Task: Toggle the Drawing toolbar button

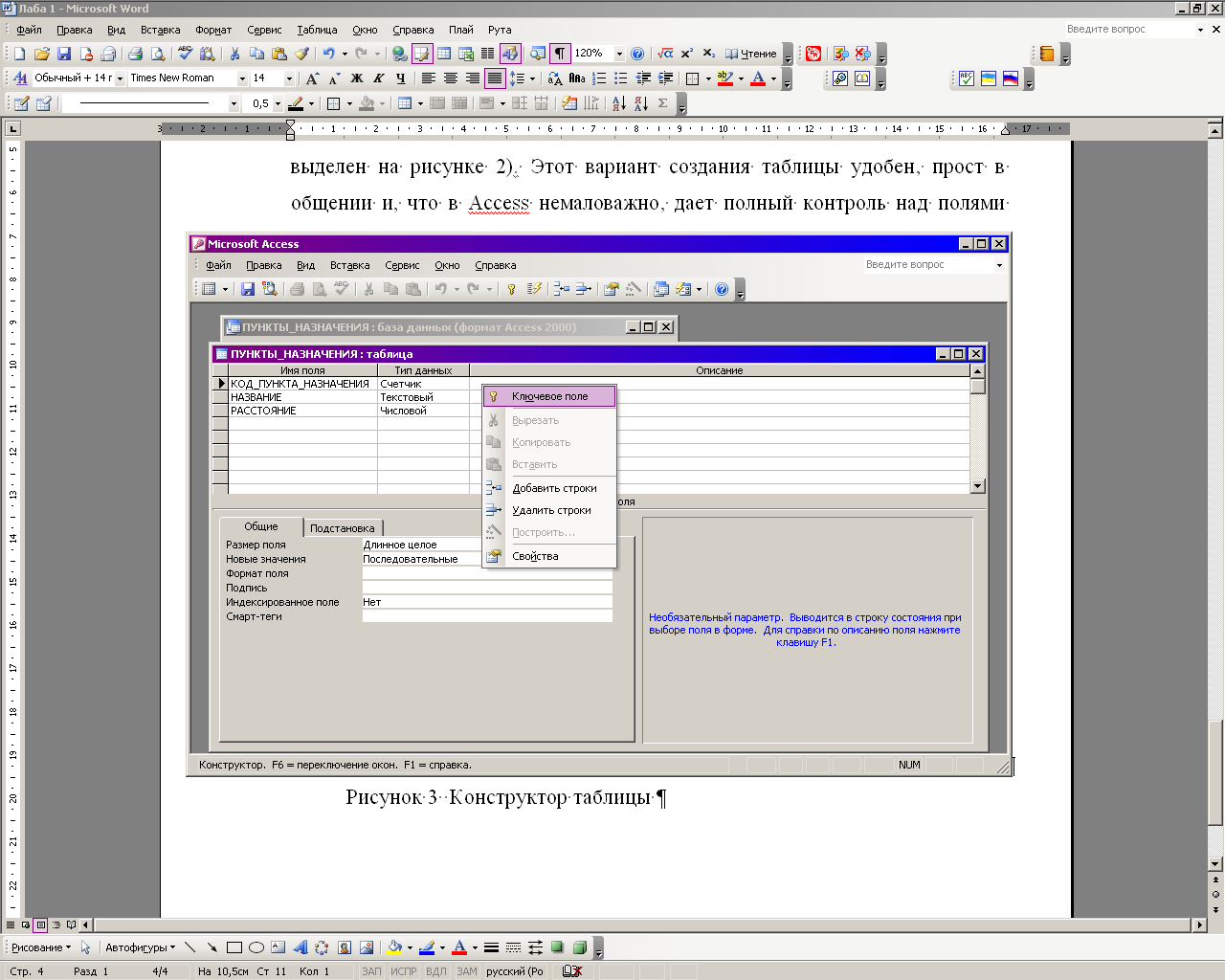Action: click(x=510, y=54)
